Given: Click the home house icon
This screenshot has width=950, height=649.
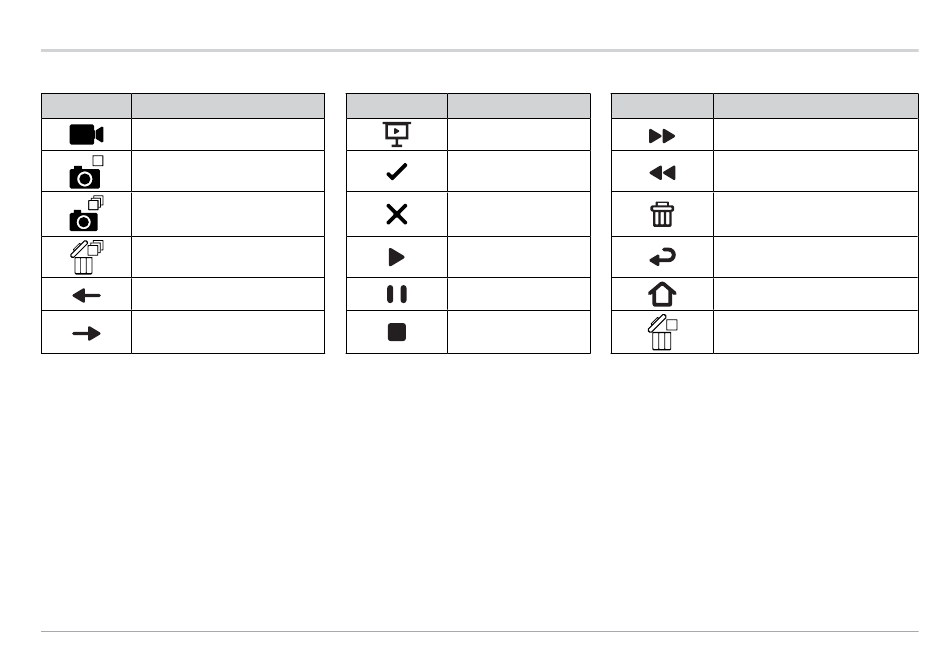Looking at the screenshot, I should [662, 295].
